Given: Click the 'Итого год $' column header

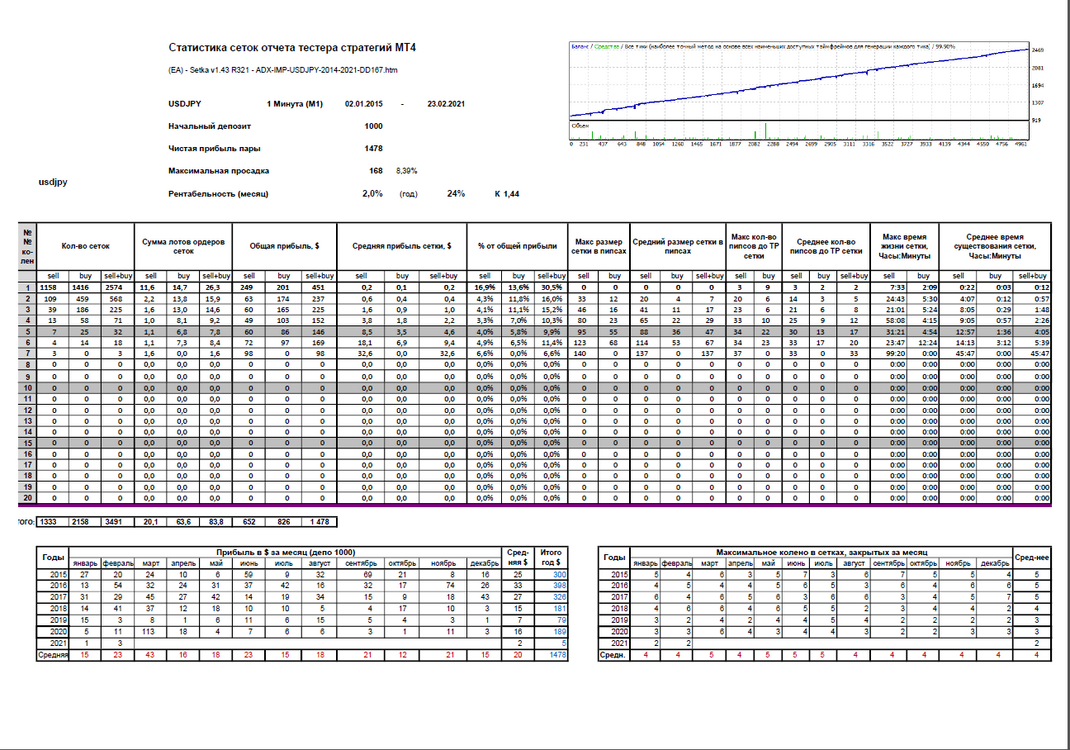Looking at the screenshot, I should click(x=551, y=557).
